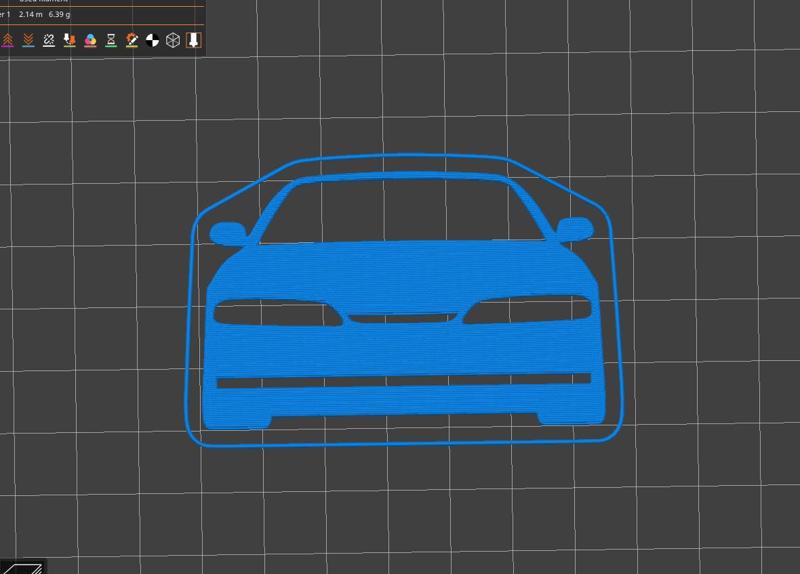800x574 pixels.
Task: Click the hourglass time icon
Action: pos(111,40)
